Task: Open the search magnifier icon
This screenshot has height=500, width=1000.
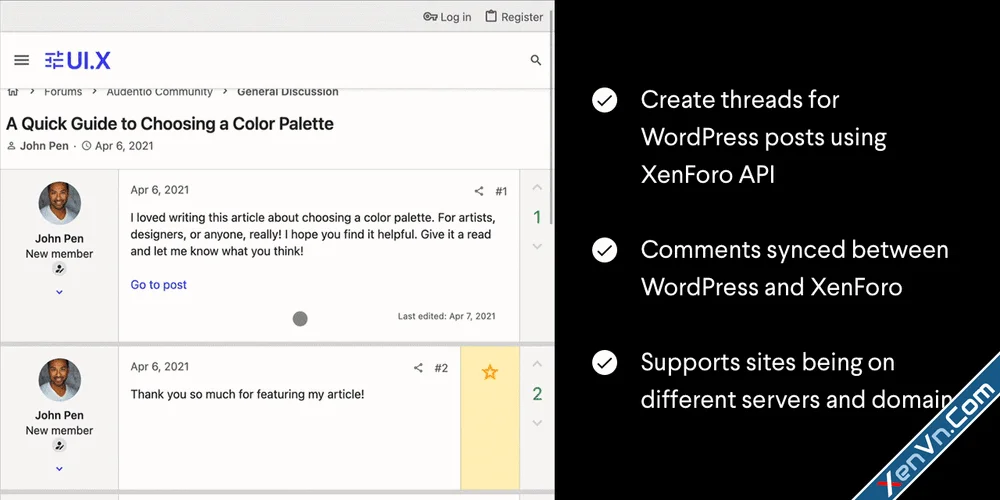Action: coord(536,61)
